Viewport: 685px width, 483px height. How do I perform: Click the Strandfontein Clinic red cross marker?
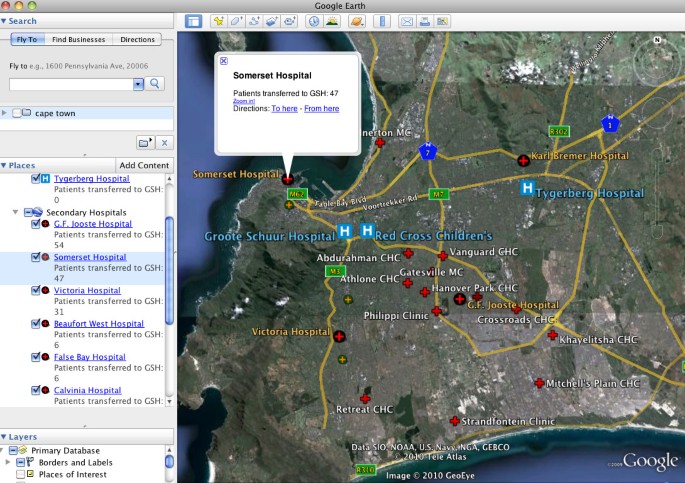pos(455,421)
